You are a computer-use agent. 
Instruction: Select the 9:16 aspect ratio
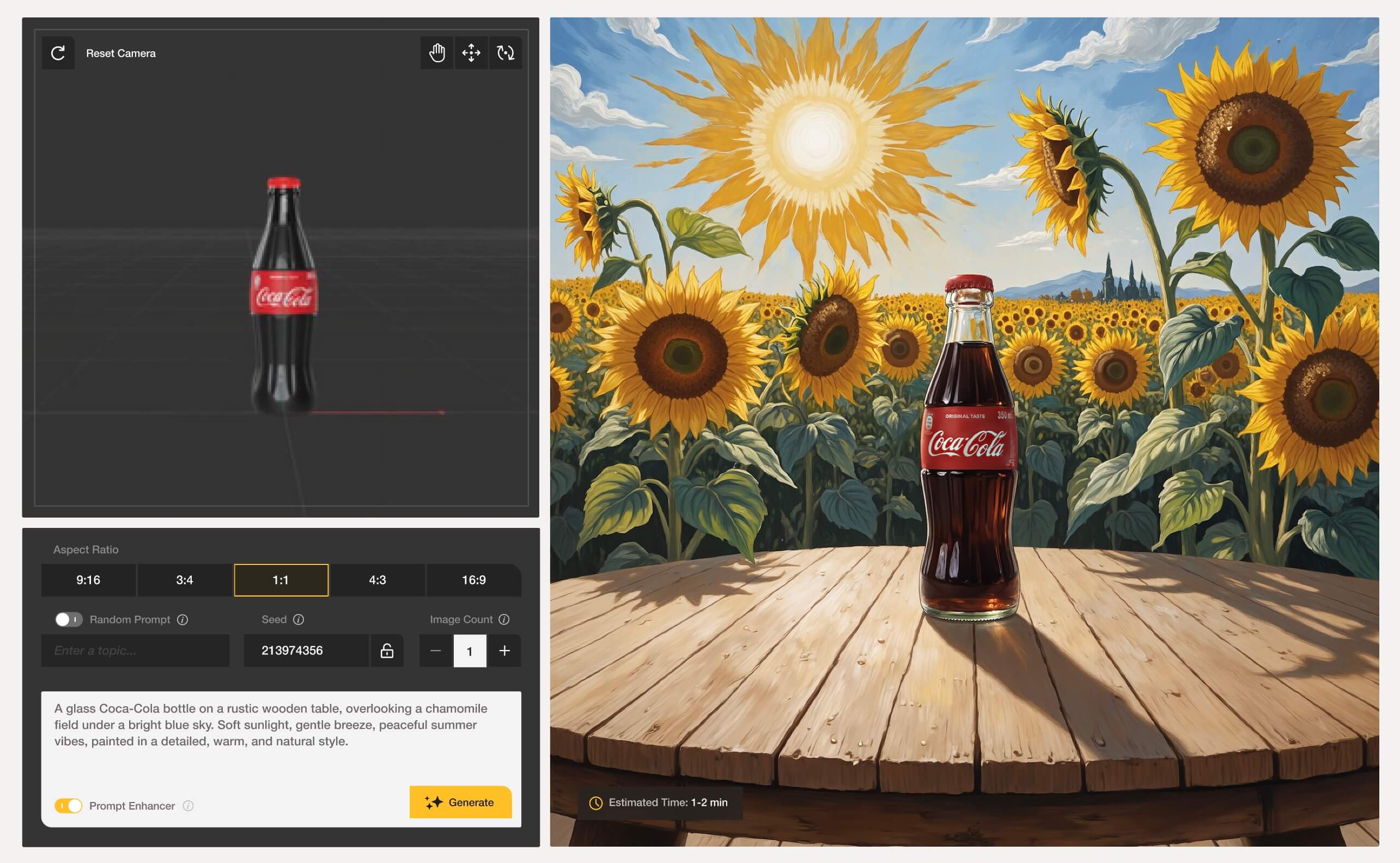tap(88, 580)
